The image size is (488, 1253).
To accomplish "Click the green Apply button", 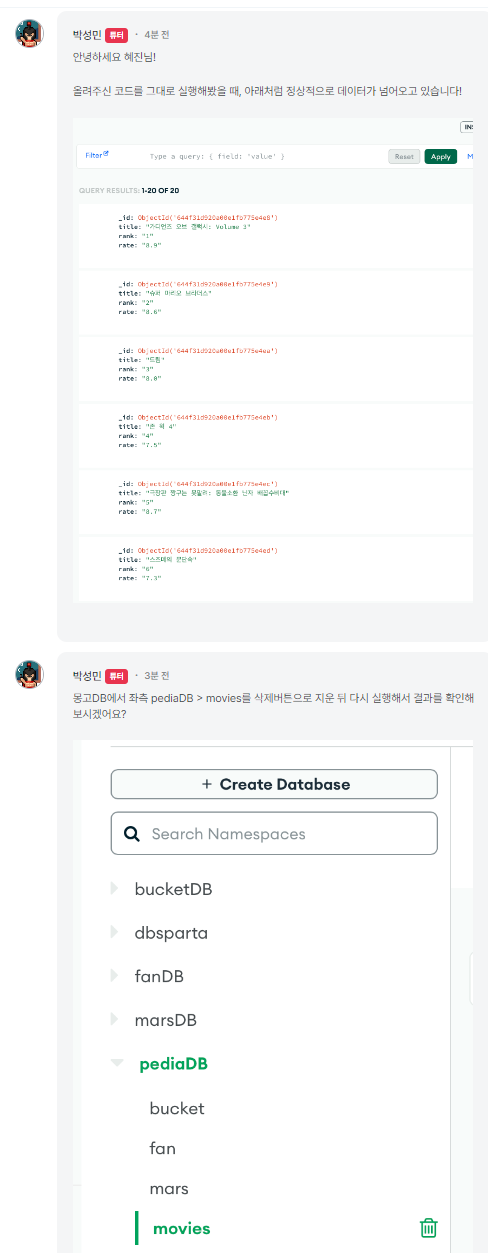I will tap(440, 156).
